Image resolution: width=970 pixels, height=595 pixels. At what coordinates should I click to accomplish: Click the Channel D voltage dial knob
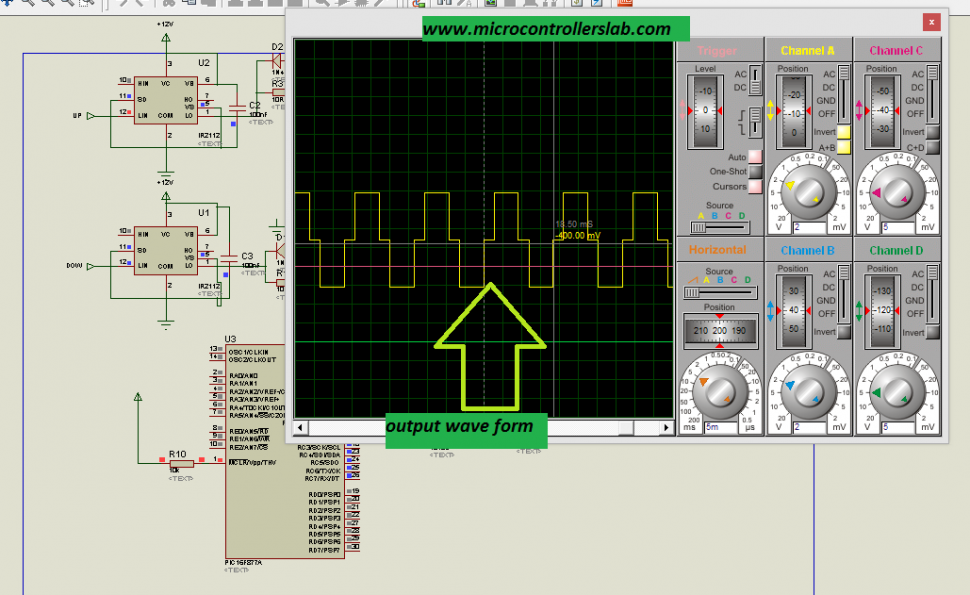tap(896, 392)
